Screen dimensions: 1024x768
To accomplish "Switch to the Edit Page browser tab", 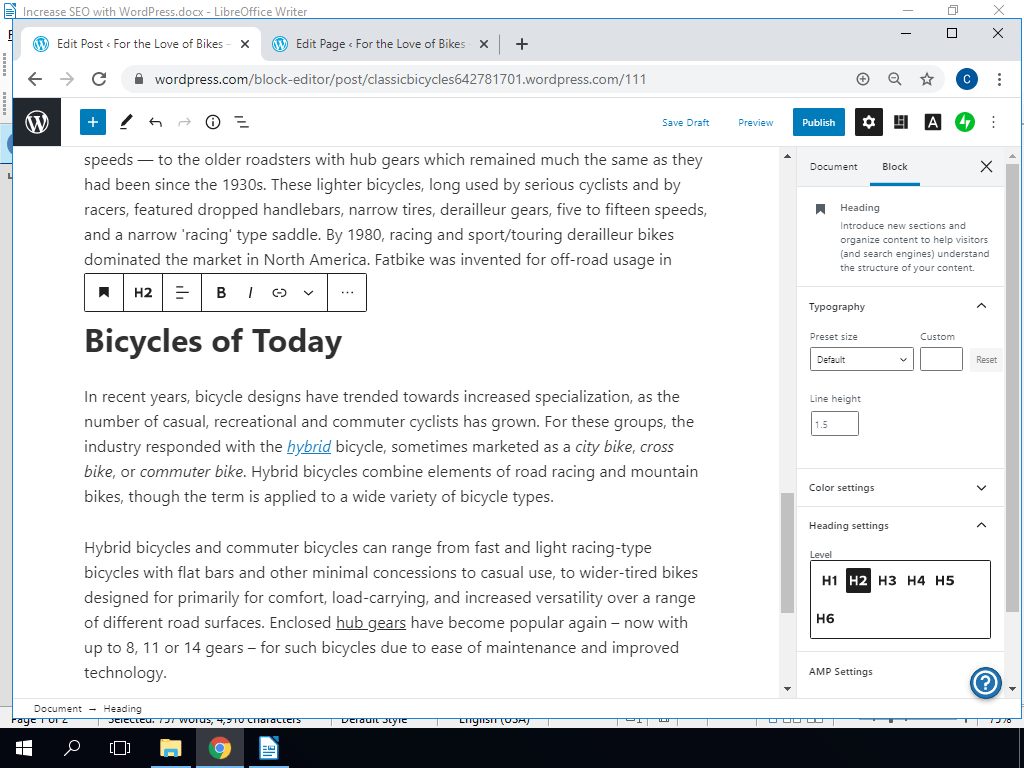I will [x=380, y=43].
